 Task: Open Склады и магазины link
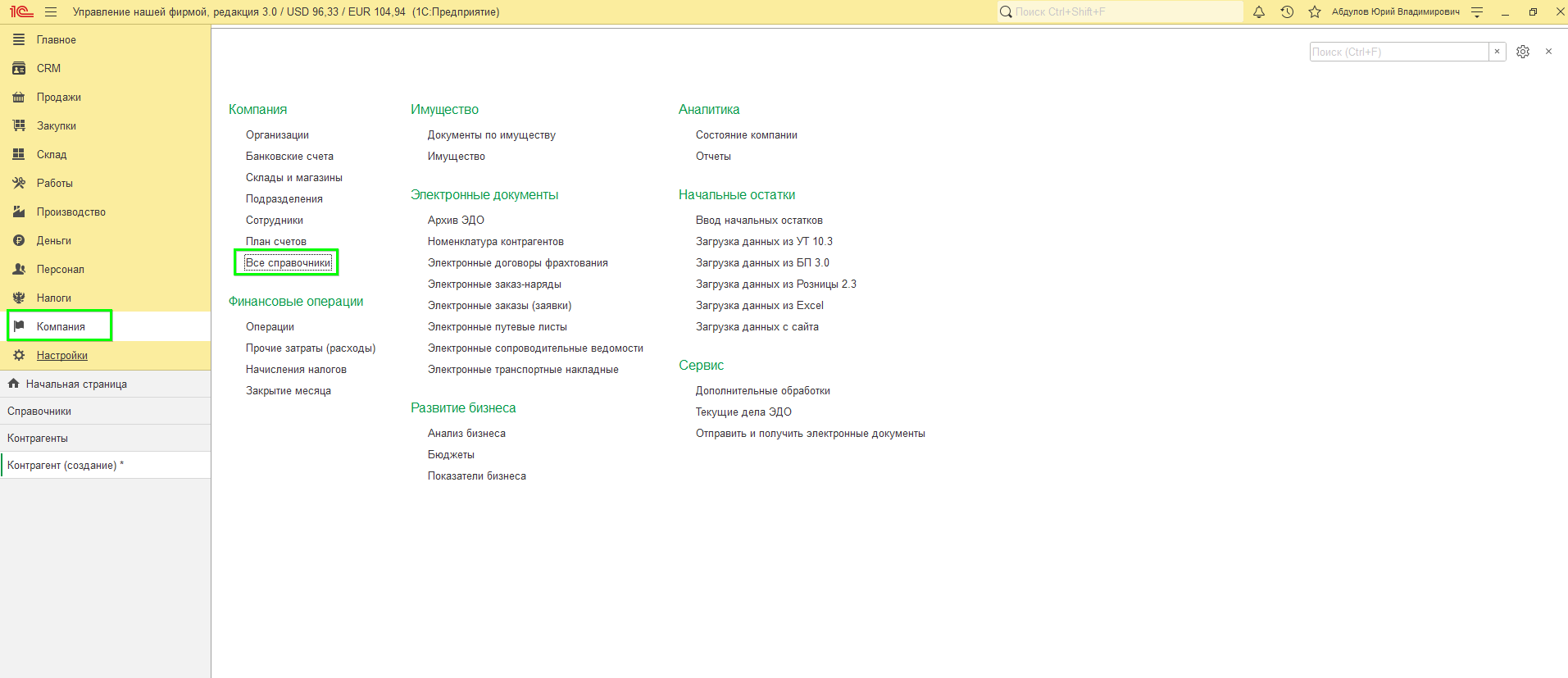click(x=294, y=177)
